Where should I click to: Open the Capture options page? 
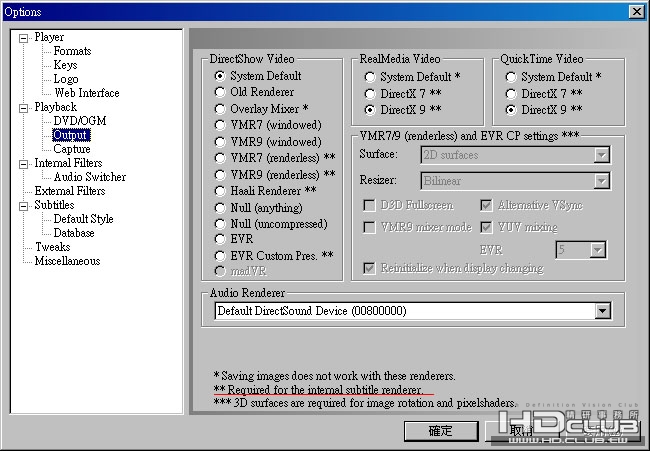pyautogui.click(x=72, y=149)
